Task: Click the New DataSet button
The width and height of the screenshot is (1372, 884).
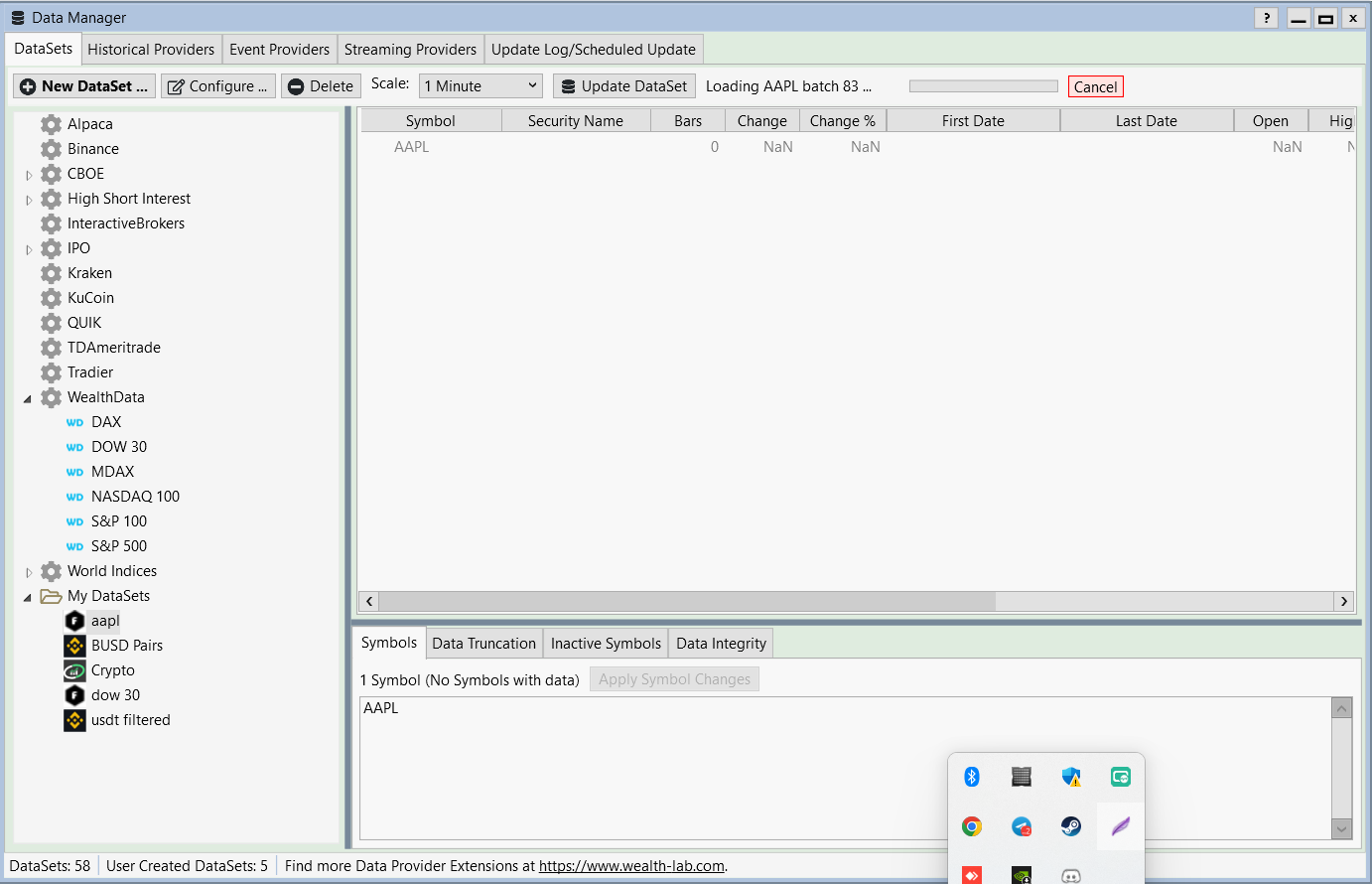Action: (84, 86)
